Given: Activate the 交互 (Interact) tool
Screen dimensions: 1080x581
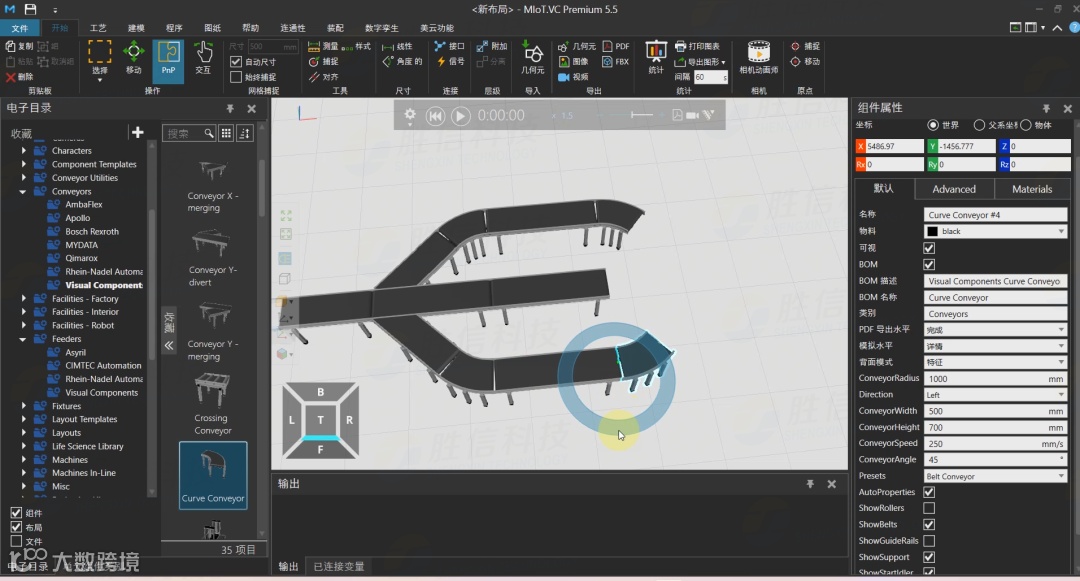Looking at the screenshot, I should [x=202, y=57].
